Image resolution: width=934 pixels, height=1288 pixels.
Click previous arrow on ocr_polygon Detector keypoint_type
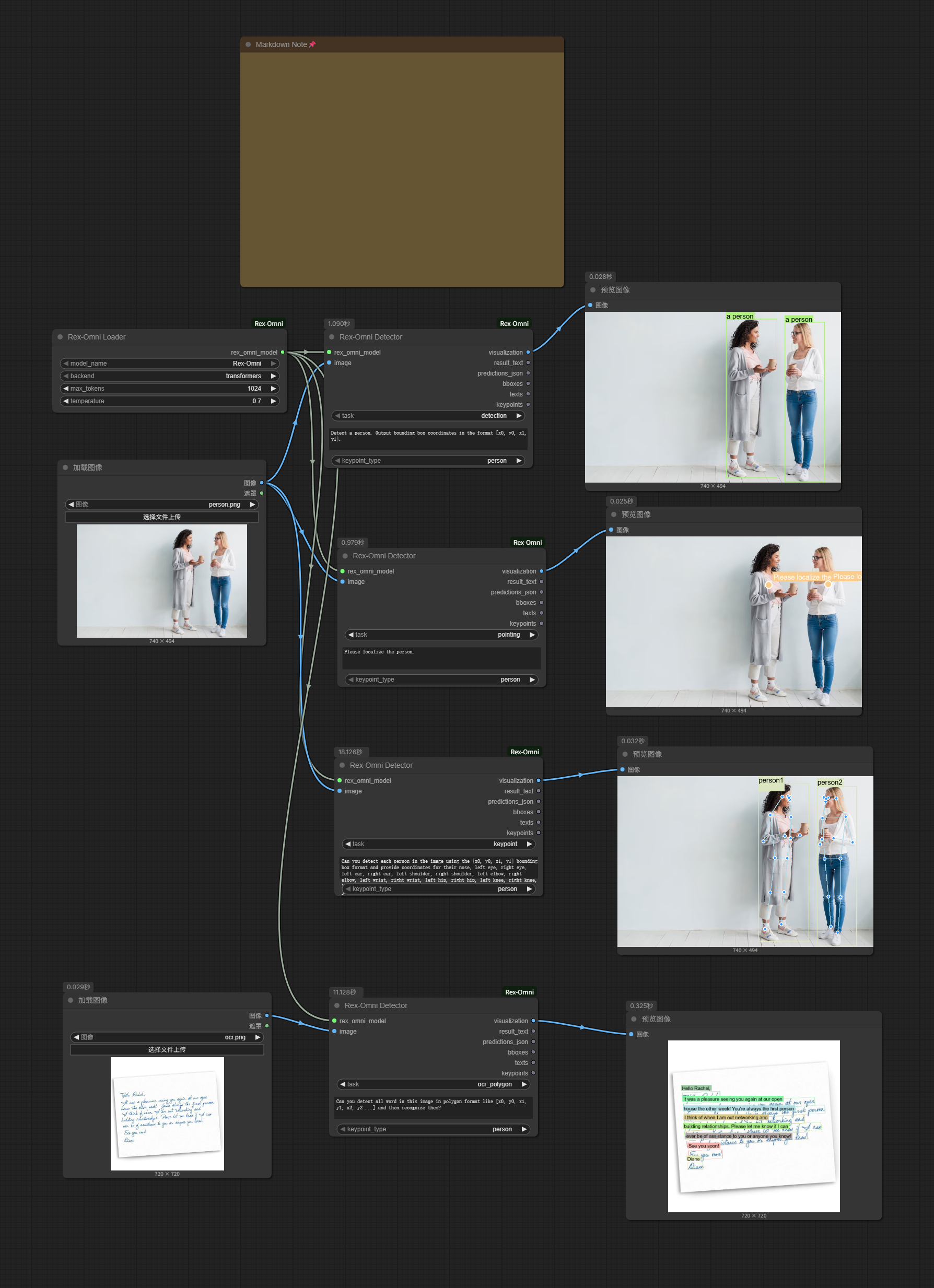click(x=343, y=1129)
